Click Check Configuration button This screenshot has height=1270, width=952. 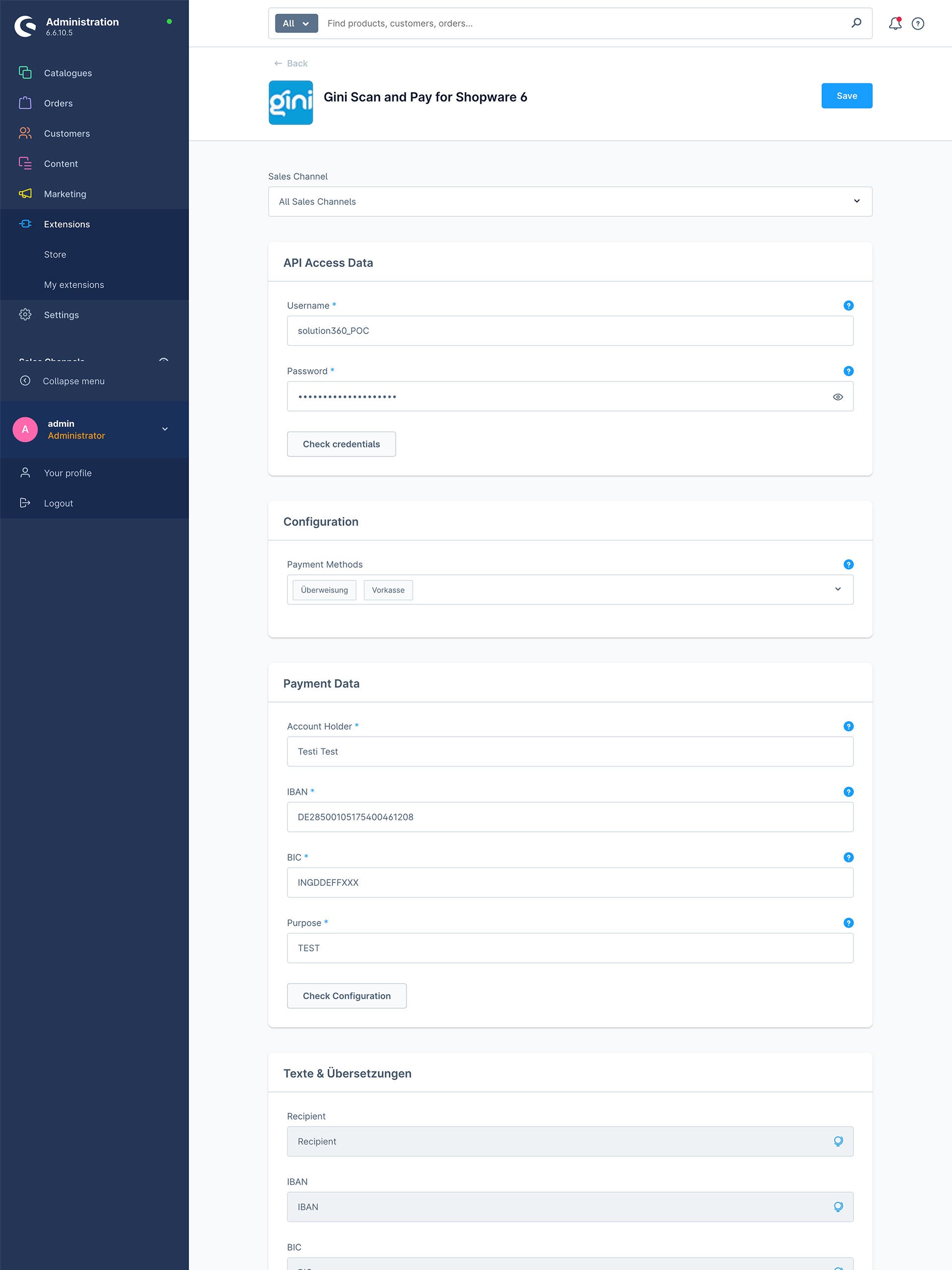tap(347, 996)
